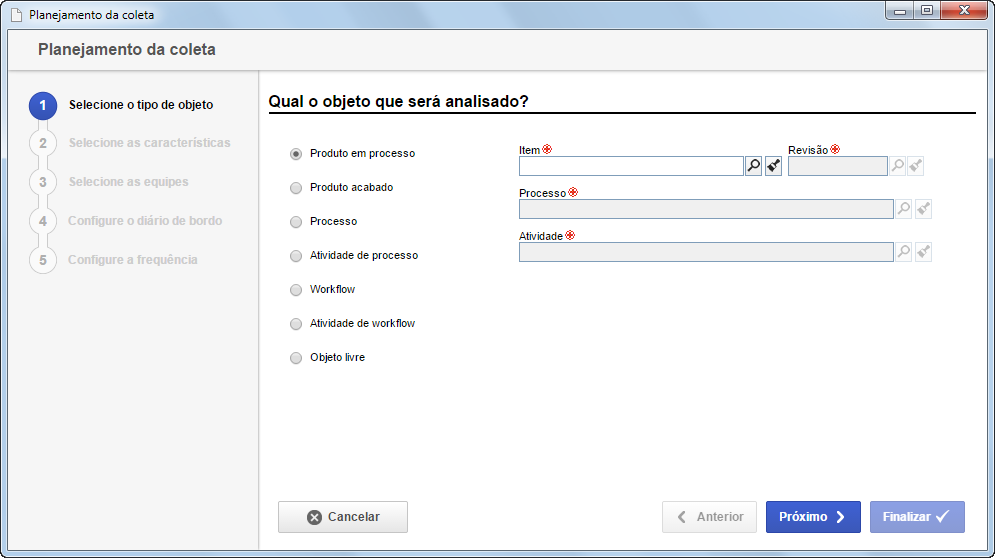995x558 pixels.
Task: Open Processo search magnifier icon
Action: [904, 209]
